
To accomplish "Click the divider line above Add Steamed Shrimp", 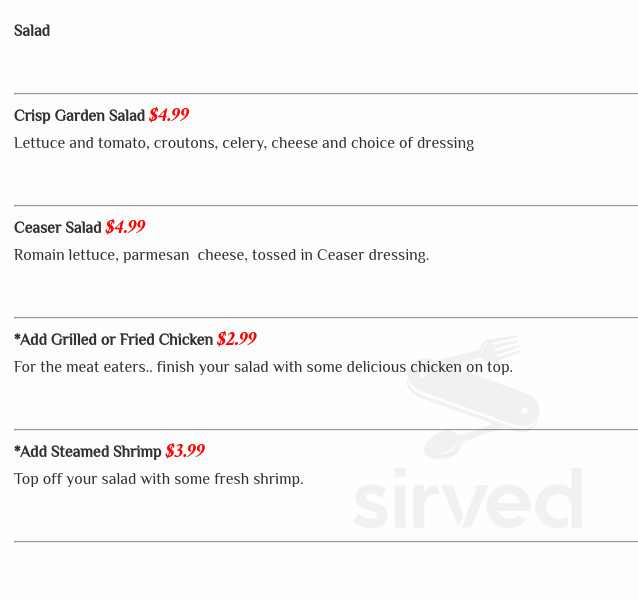I will coord(326,430).
